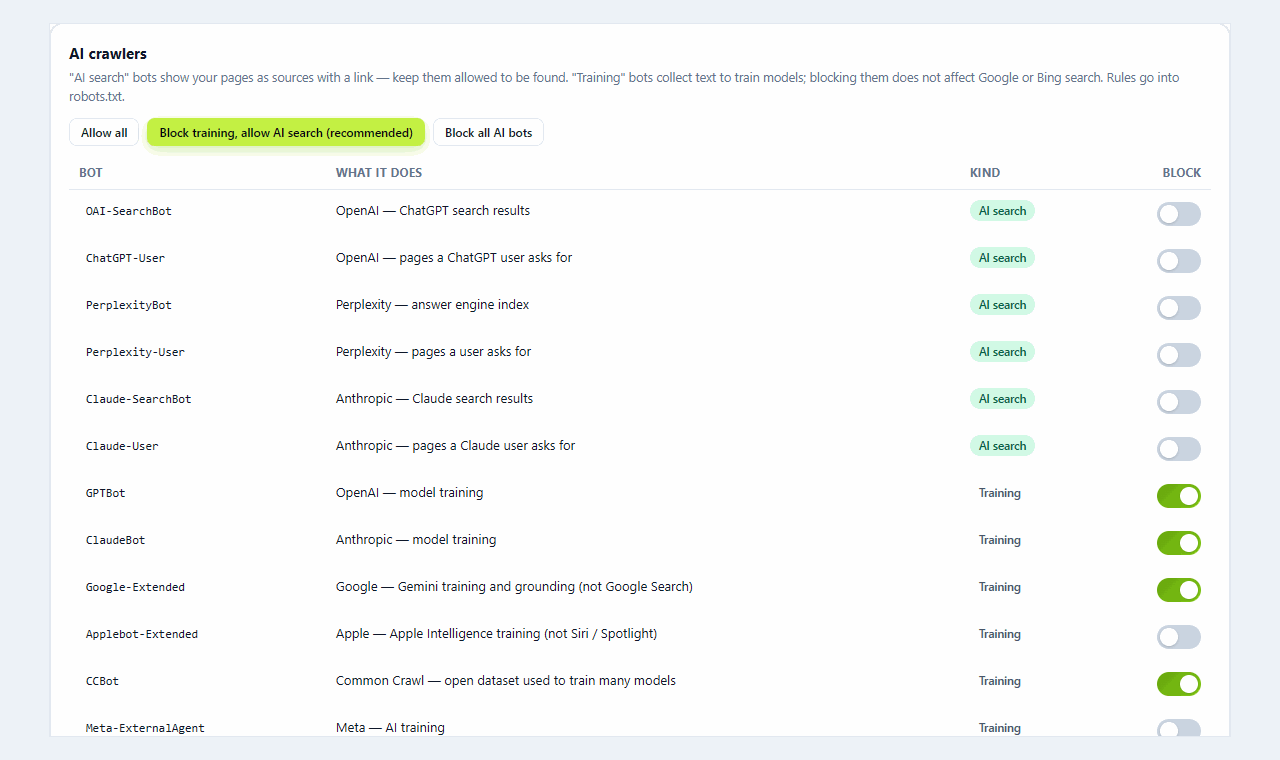Toggle block for PerplexityBot
This screenshot has height=760, width=1280.
1178,308
